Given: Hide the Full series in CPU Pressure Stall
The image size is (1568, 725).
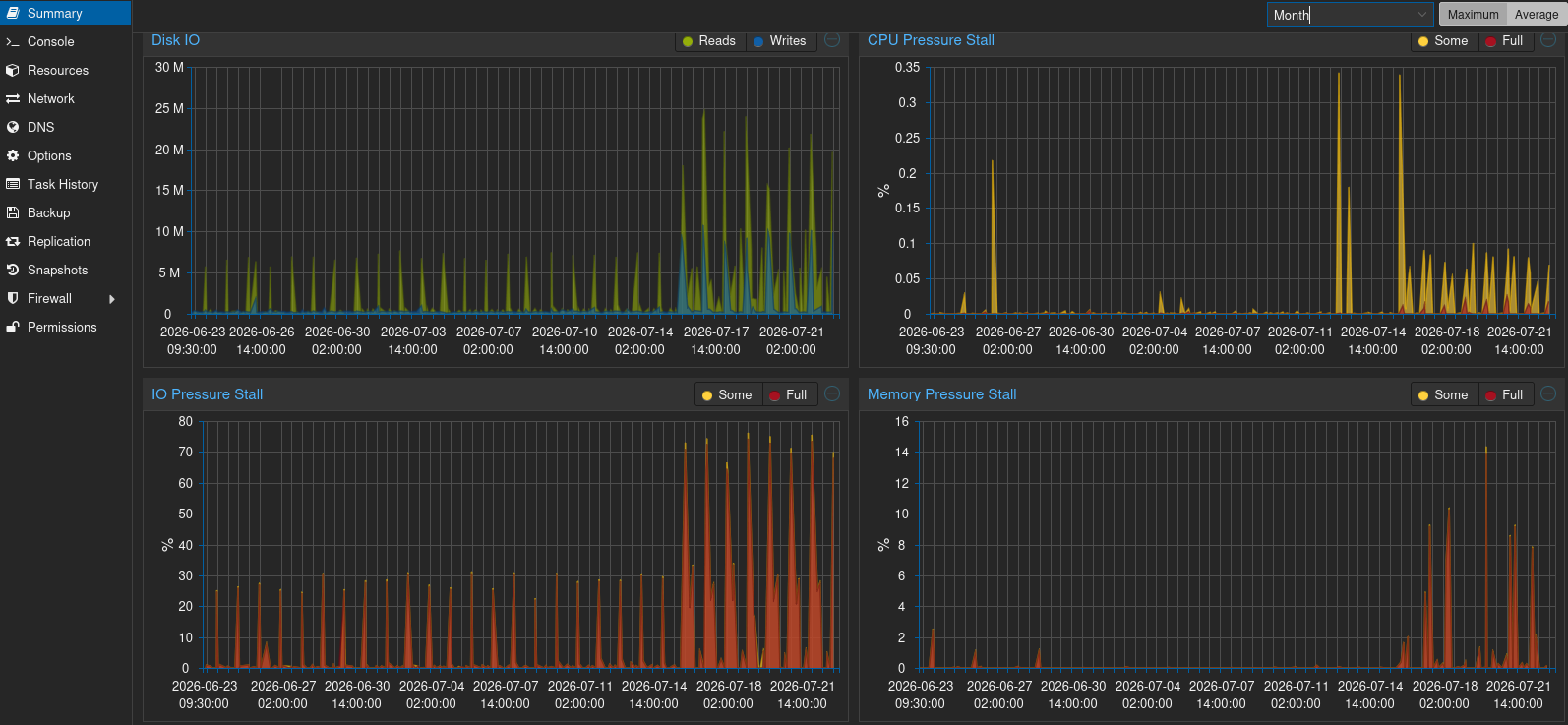Looking at the screenshot, I should [1505, 41].
